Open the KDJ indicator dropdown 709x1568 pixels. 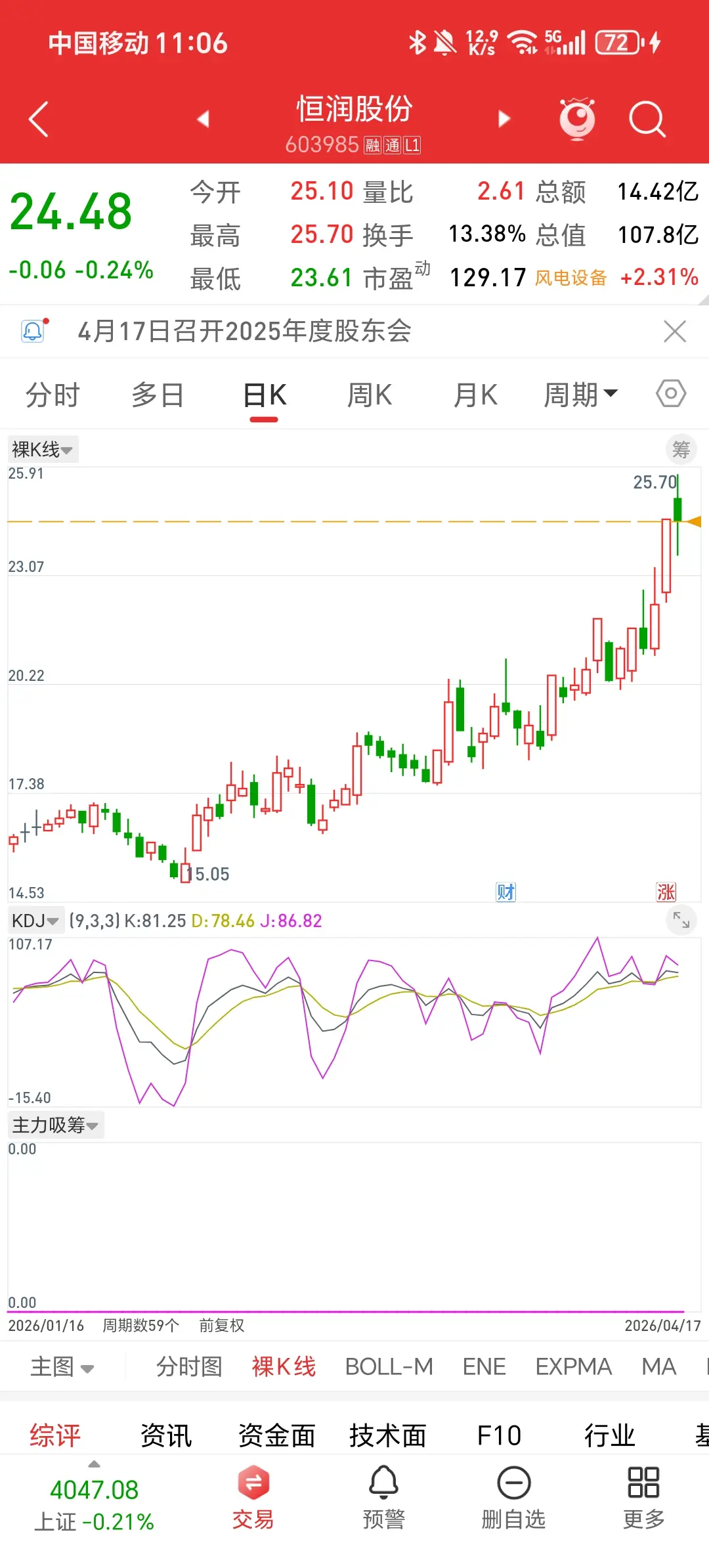tap(35, 921)
